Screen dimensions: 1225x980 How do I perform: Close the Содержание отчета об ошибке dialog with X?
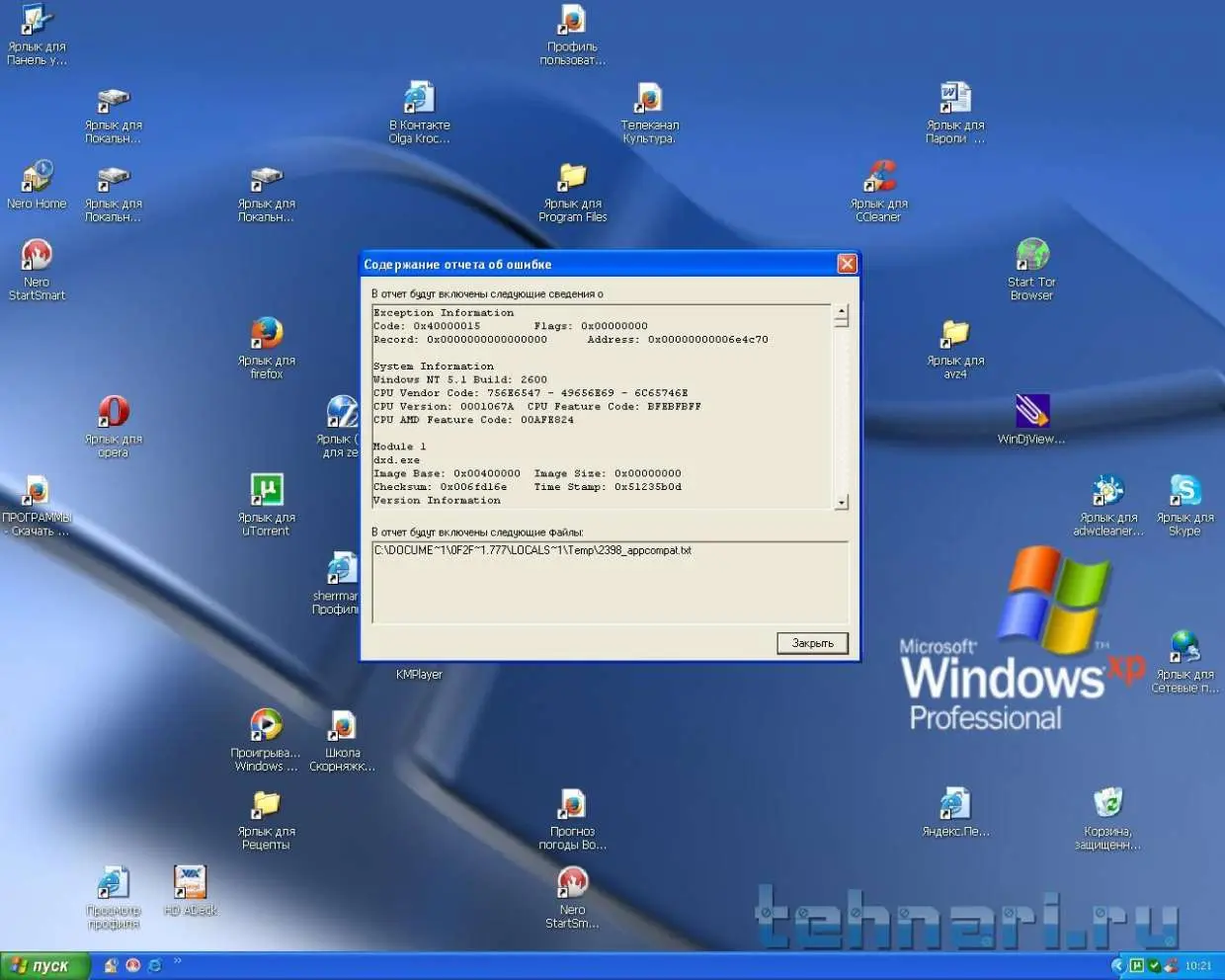coord(847,264)
